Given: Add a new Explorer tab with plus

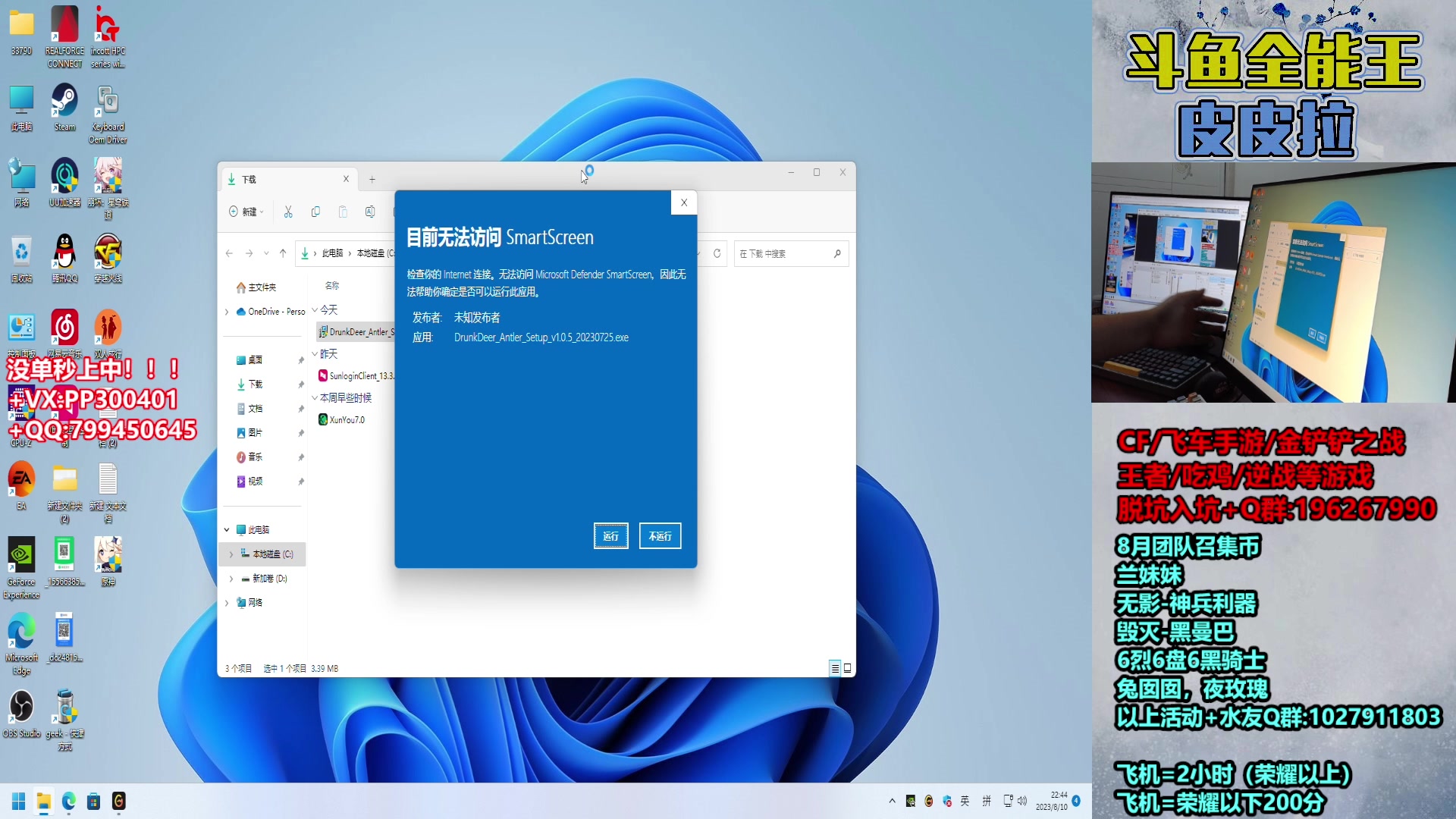Looking at the screenshot, I should [372, 180].
